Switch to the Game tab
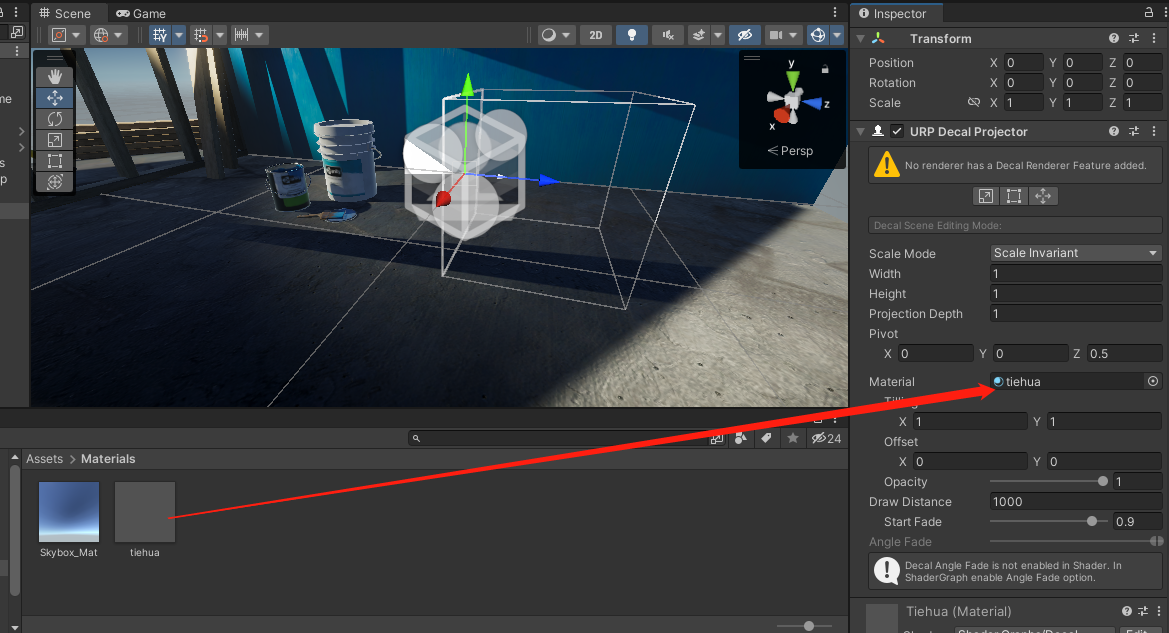Image resolution: width=1169 pixels, height=633 pixels. pos(142,13)
